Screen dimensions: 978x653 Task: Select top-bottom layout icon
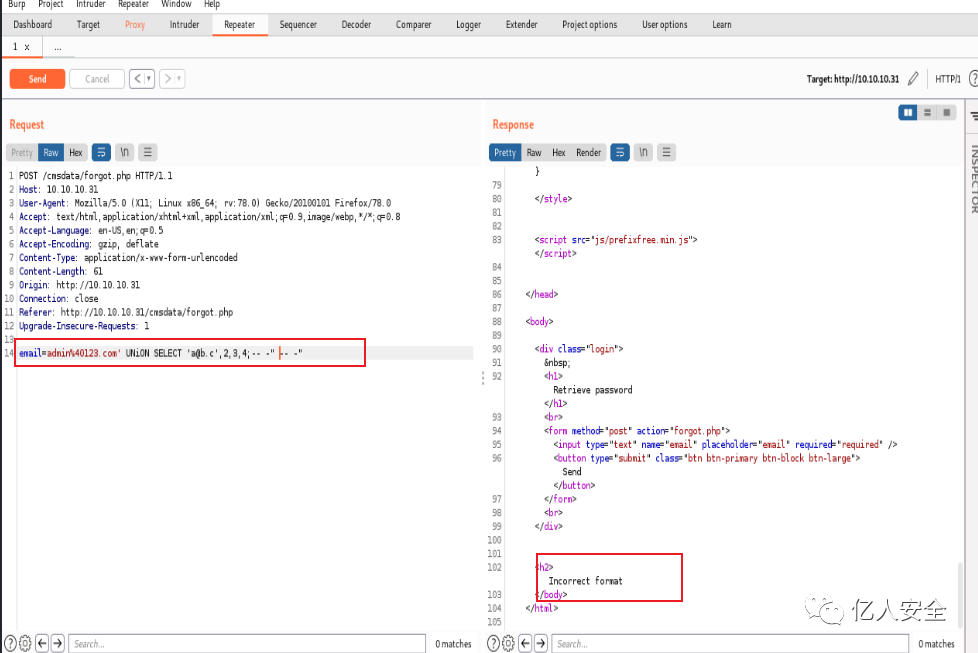coord(927,112)
